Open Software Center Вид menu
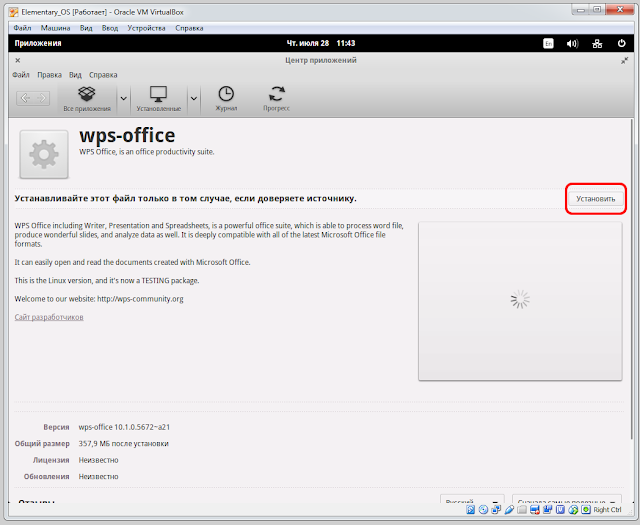The height and width of the screenshot is (525, 640). [76, 75]
